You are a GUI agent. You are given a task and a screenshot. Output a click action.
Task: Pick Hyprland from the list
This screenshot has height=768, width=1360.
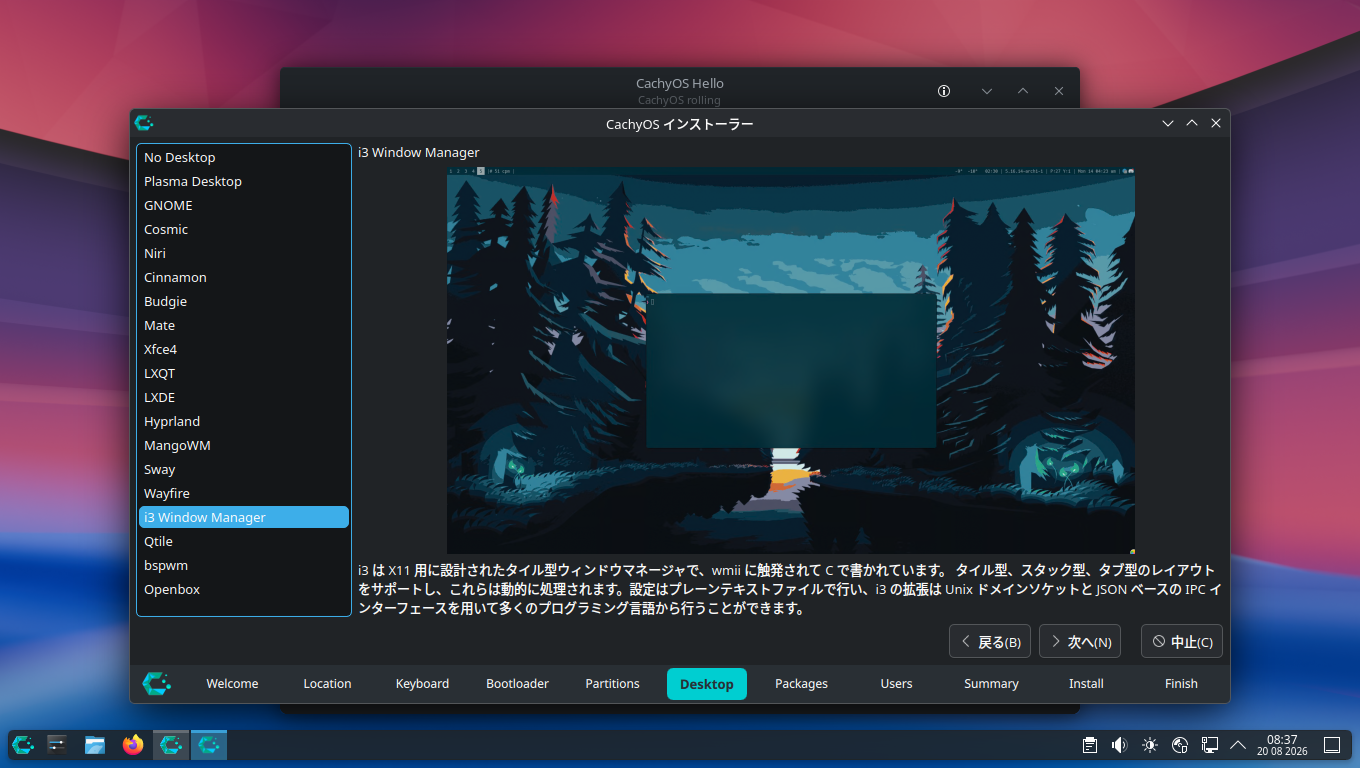(x=244, y=421)
